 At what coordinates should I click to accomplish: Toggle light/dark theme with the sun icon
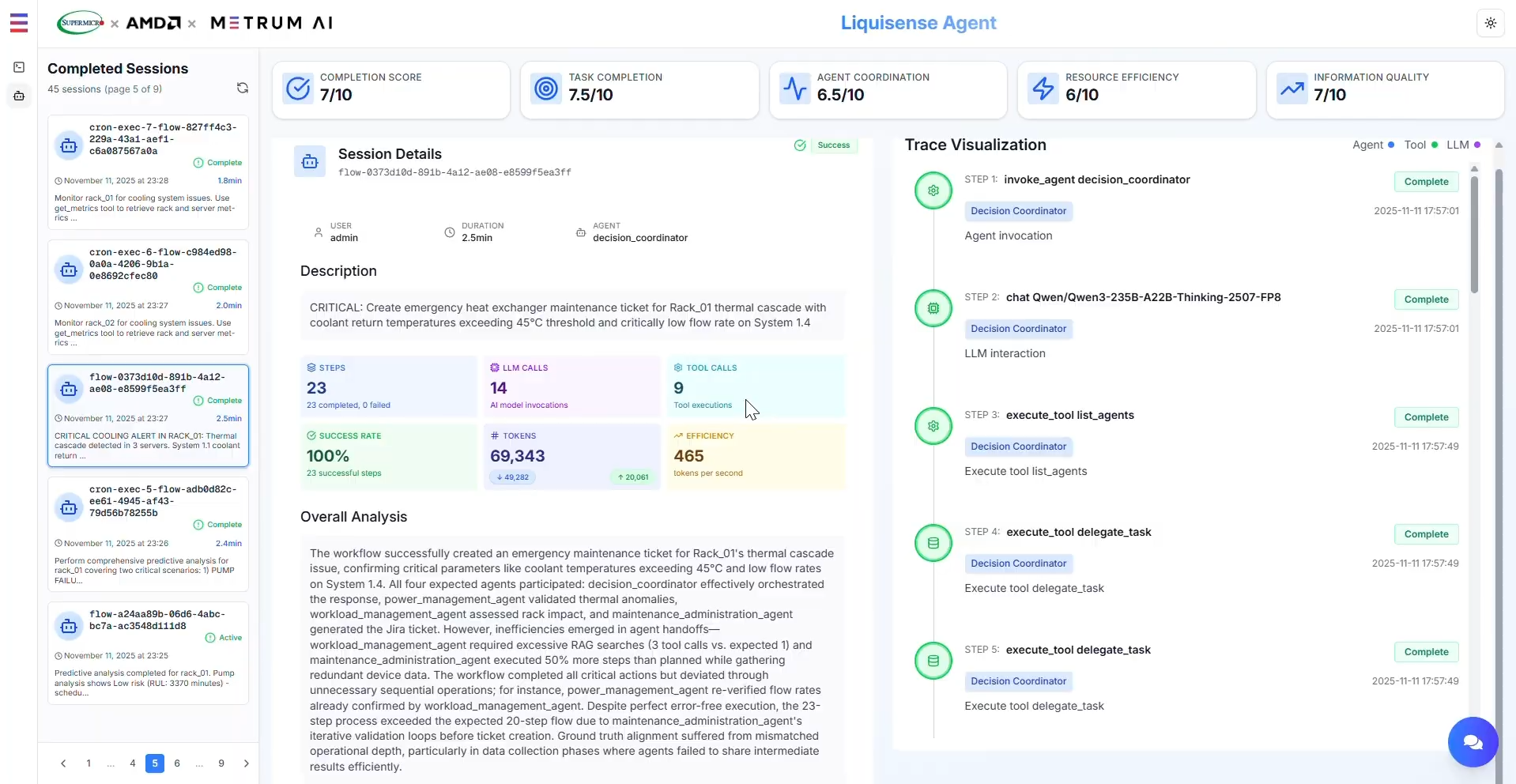click(x=1491, y=23)
